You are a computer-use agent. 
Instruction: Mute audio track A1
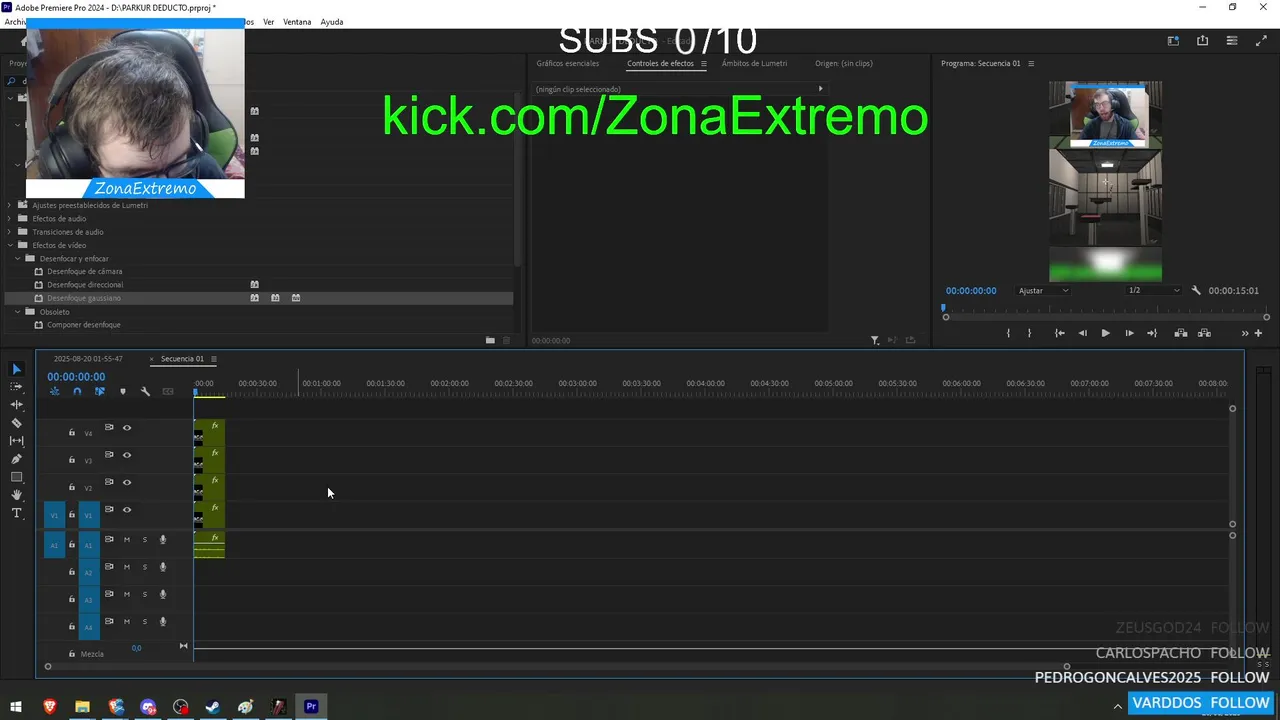pyautogui.click(x=127, y=540)
